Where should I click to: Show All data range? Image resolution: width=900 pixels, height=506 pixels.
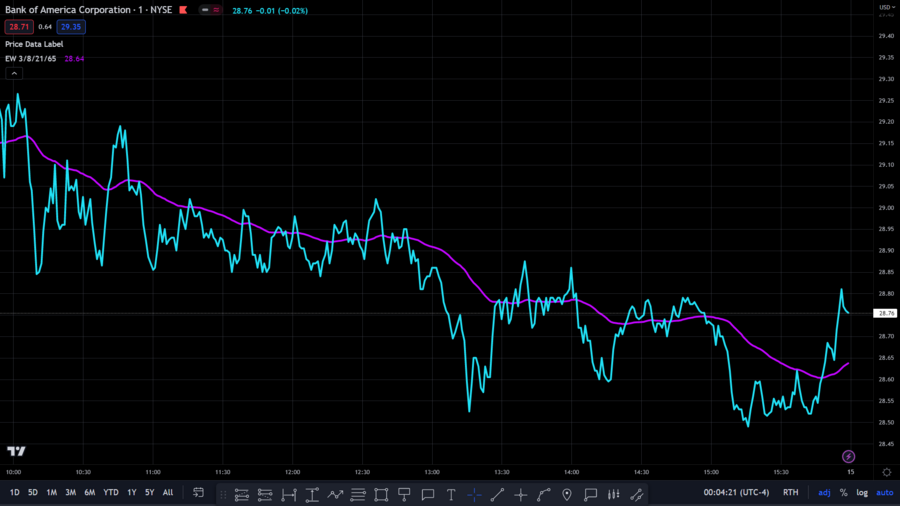click(168, 492)
